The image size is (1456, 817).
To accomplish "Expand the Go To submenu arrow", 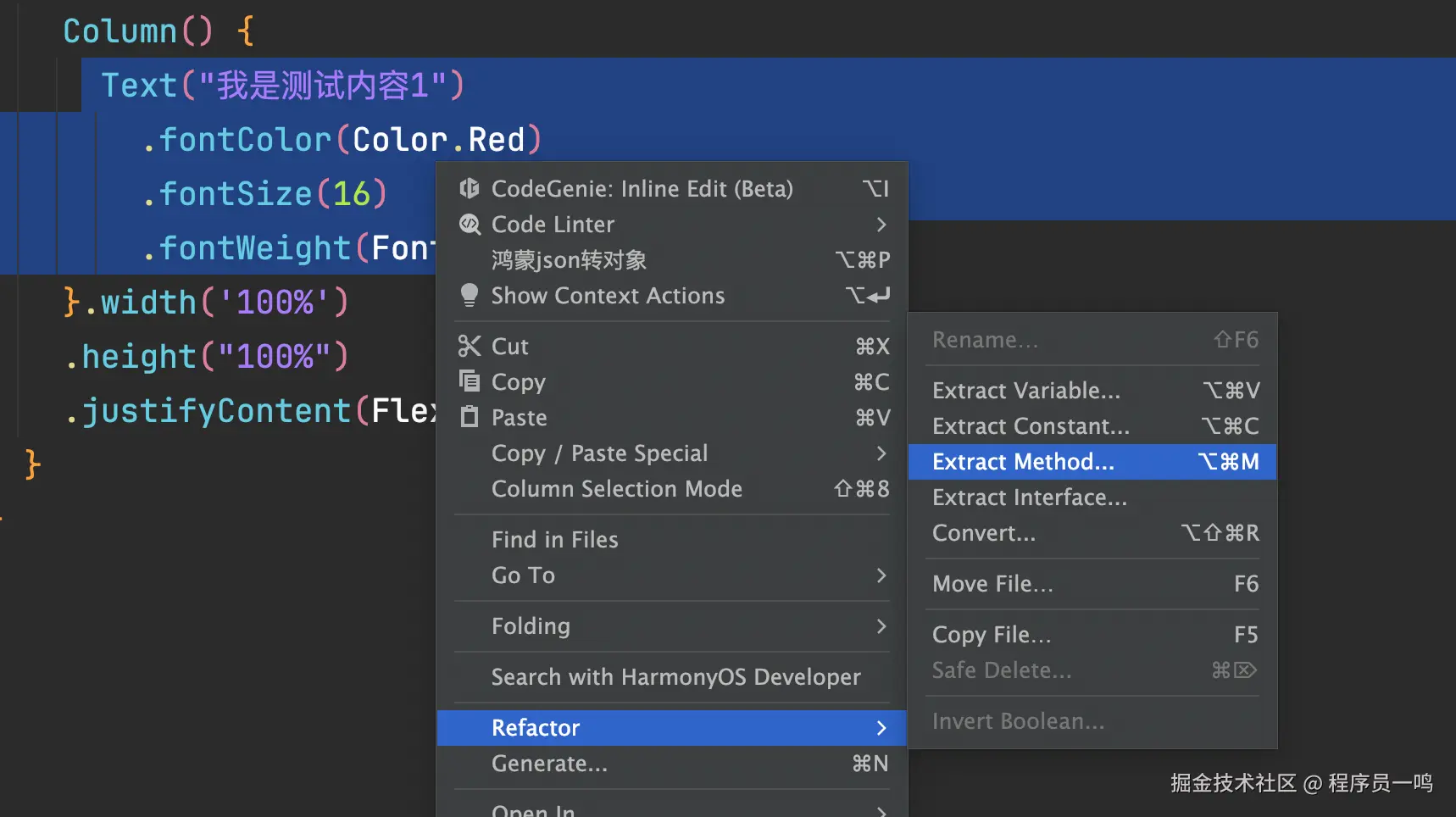I will click(881, 575).
